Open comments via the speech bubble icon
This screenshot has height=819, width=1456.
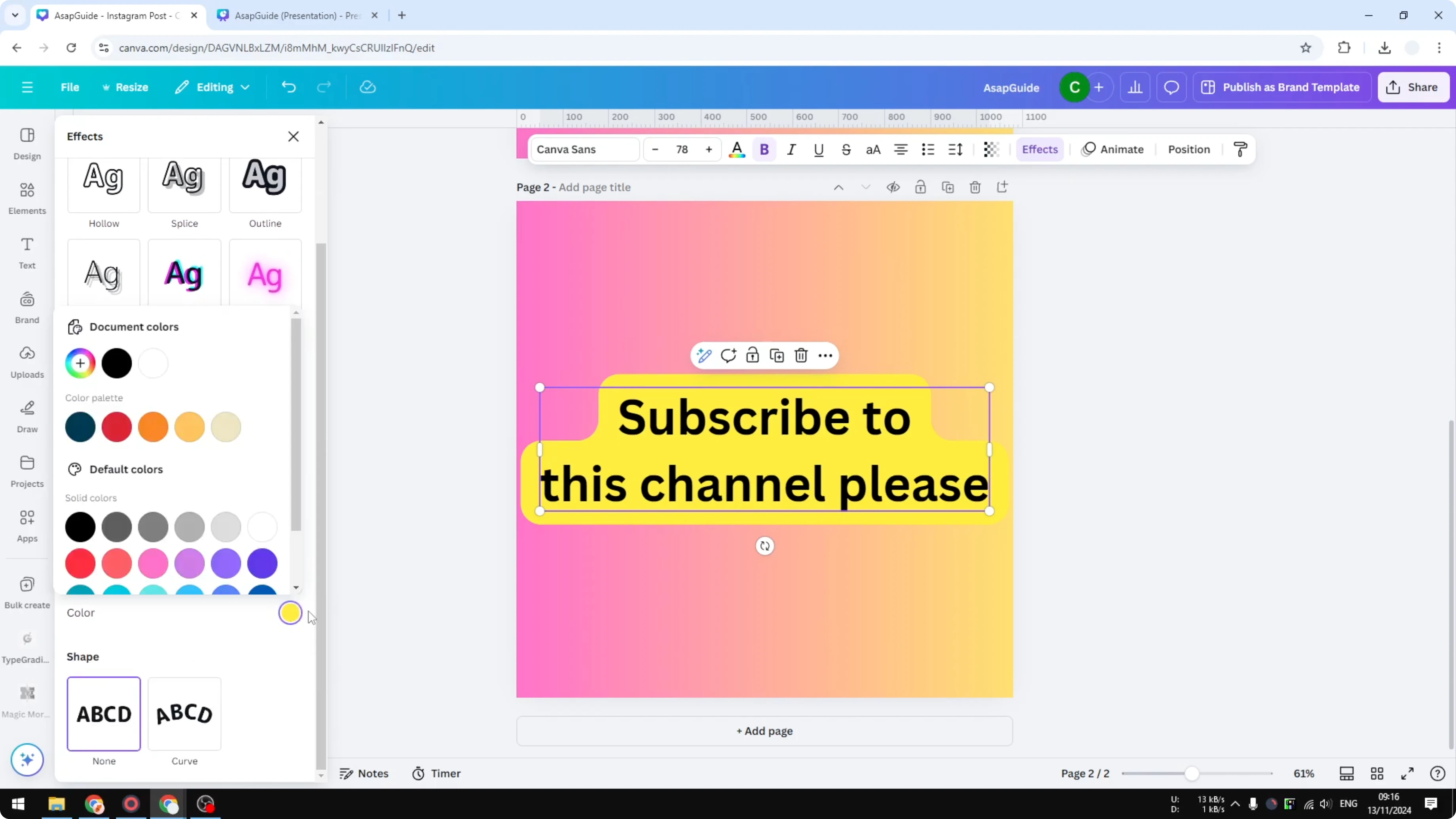pyautogui.click(x=1171, y=87)
